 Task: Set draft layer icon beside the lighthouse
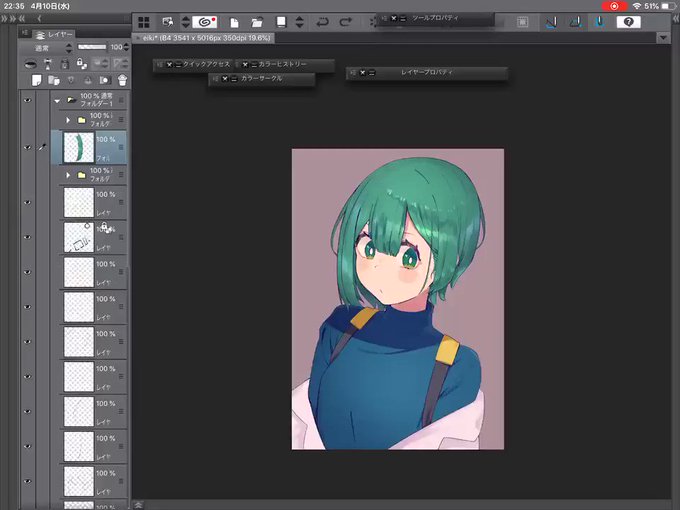(x=65, y=64)
